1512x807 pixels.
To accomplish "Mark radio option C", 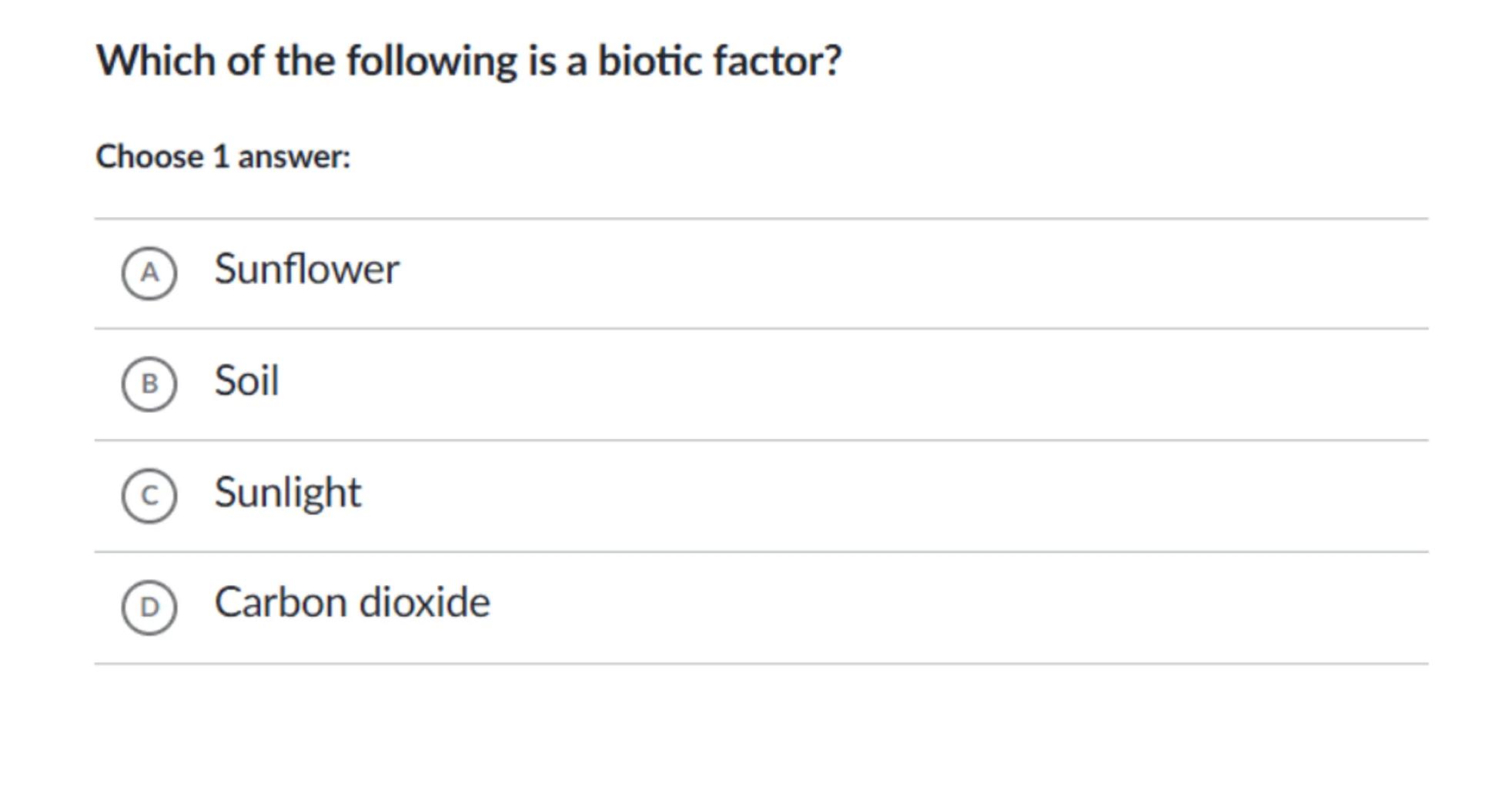I will click(x=149, y=495).
